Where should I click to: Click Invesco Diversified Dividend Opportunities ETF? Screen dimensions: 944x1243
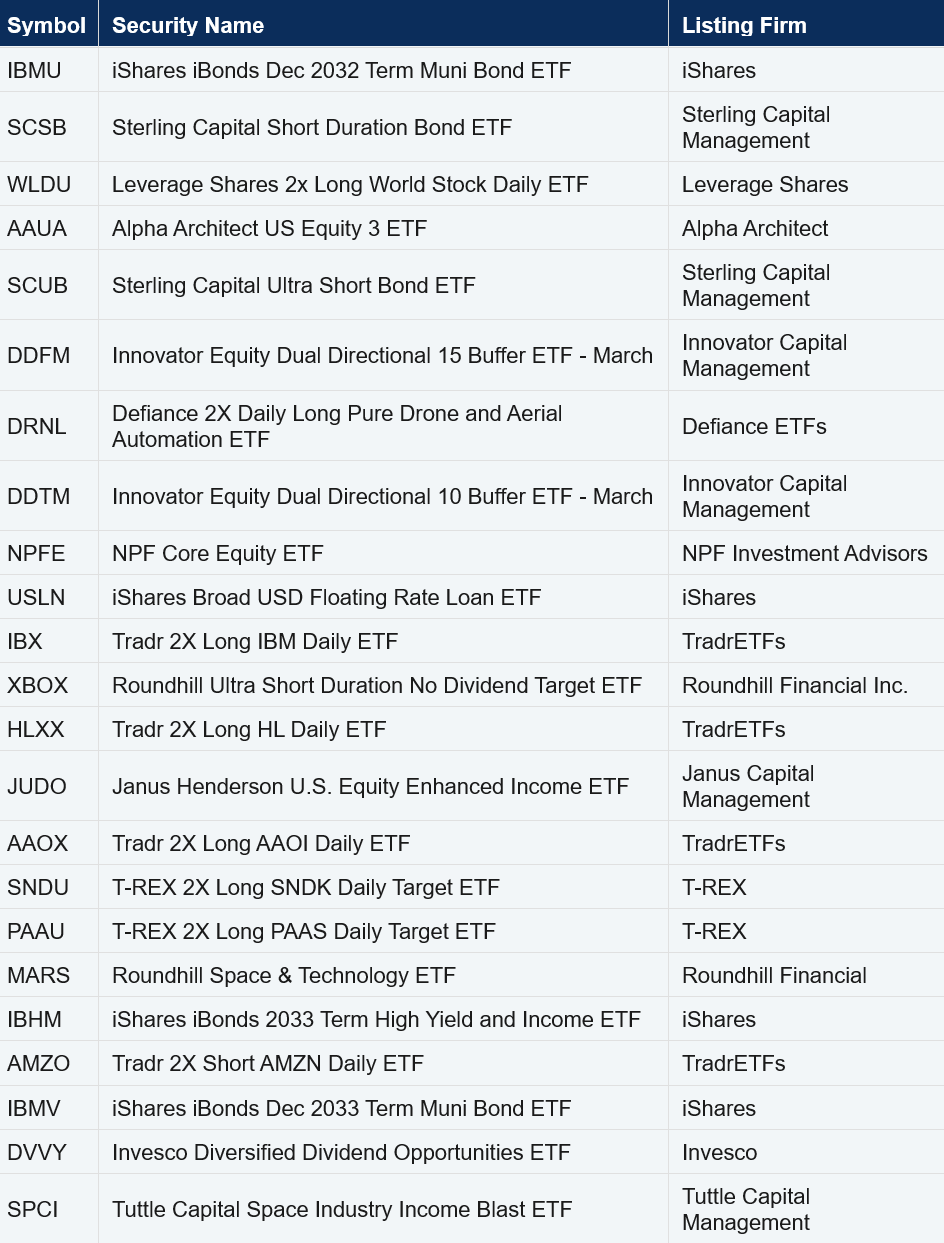pos(341,1153)
